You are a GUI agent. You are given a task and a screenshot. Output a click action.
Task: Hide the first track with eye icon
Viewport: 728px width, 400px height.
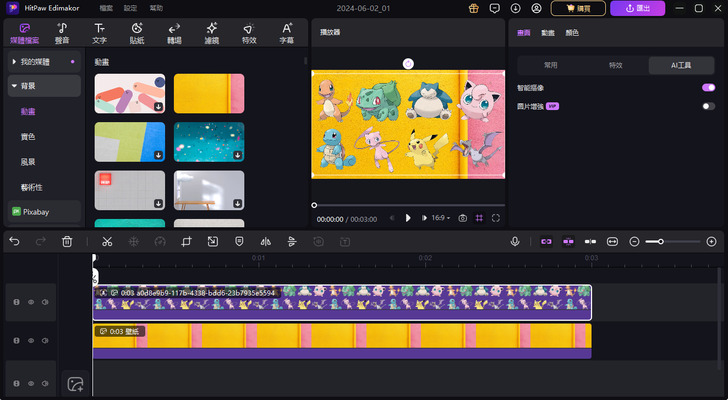[31, 301]
